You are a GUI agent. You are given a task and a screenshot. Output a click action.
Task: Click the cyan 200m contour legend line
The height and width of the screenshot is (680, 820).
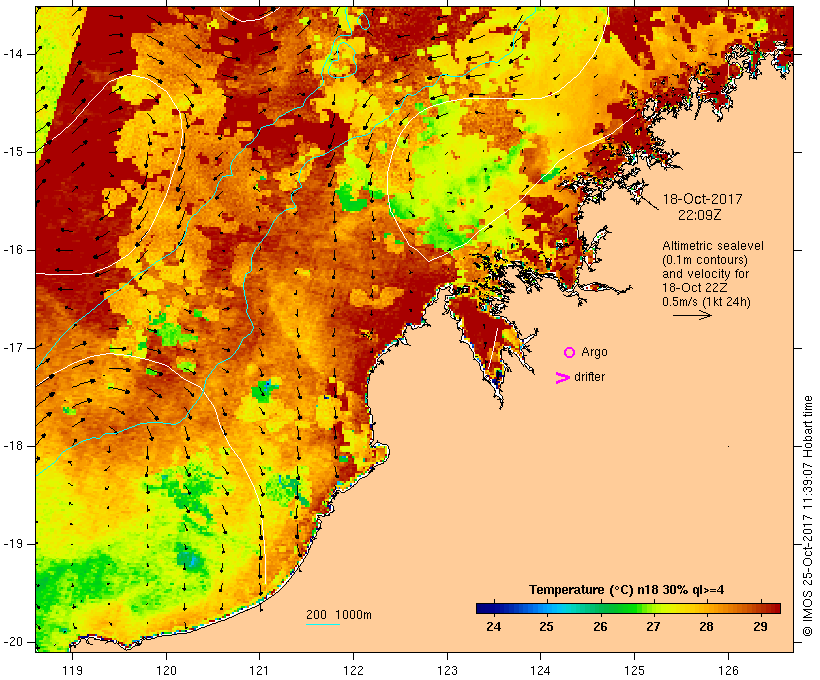coord(323,624)
